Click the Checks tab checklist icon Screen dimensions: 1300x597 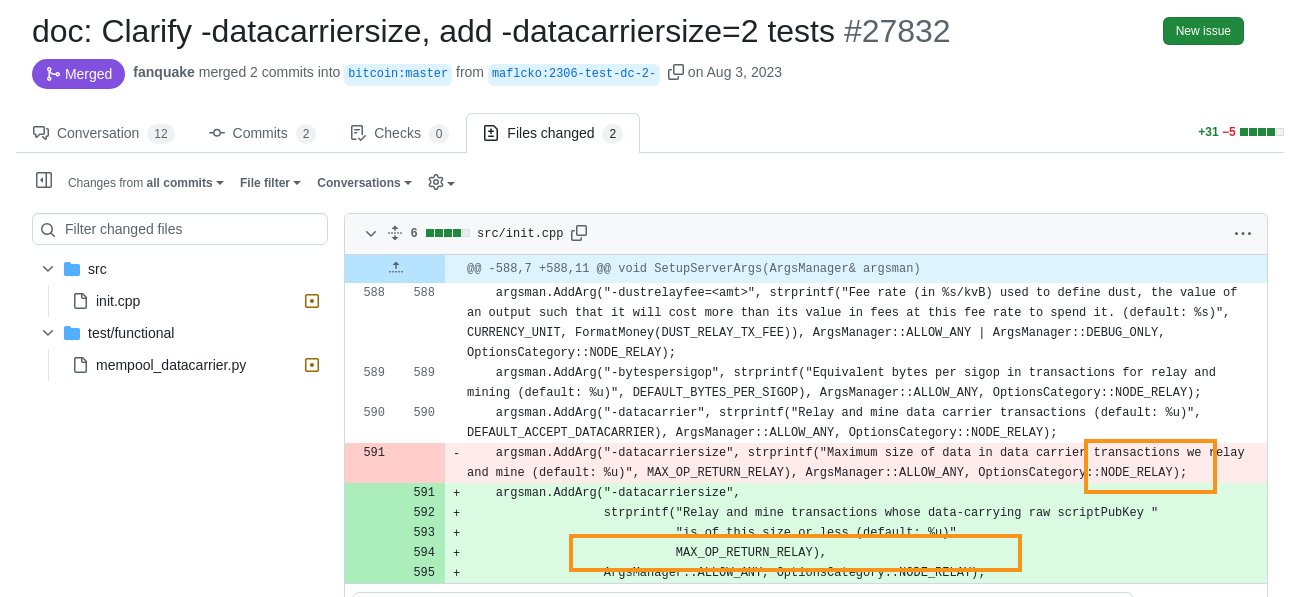358,133
